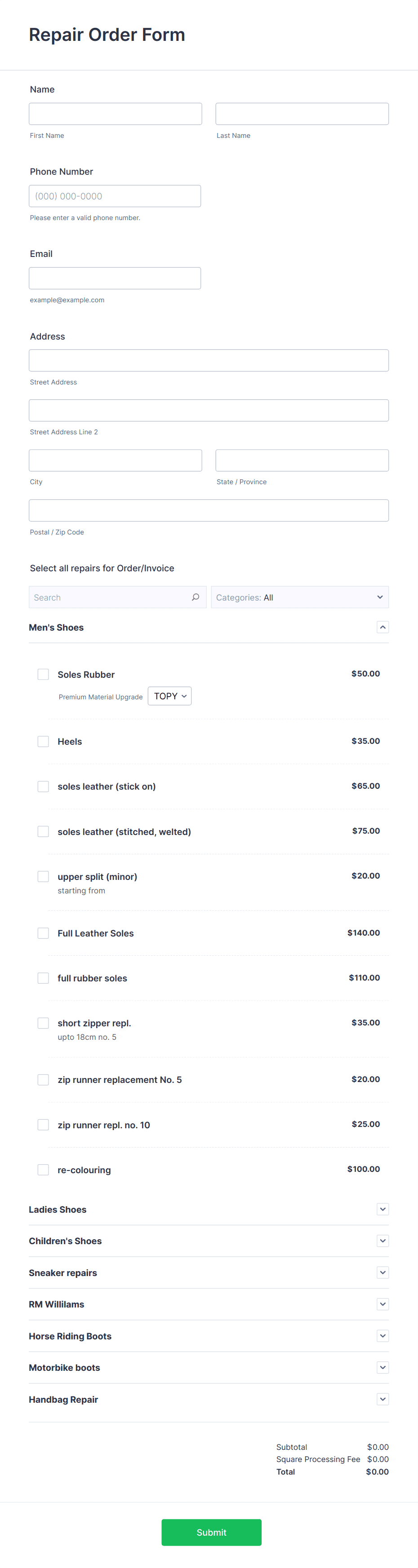Click the search magnifier icon
Viewport: 418px width, 1568px height.
[x=196, y=597]
